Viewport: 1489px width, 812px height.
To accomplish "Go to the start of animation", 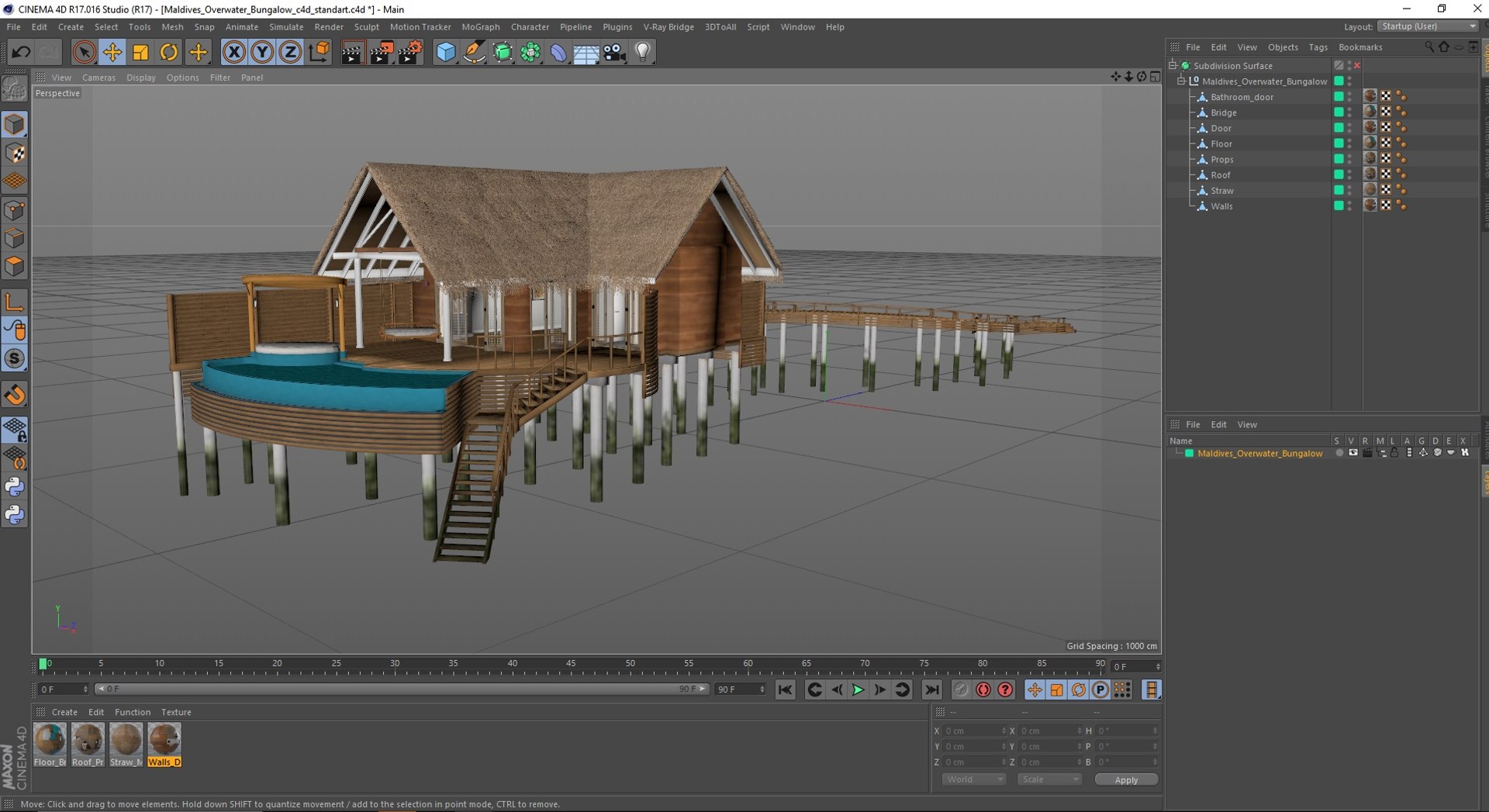I will point(785,689).
